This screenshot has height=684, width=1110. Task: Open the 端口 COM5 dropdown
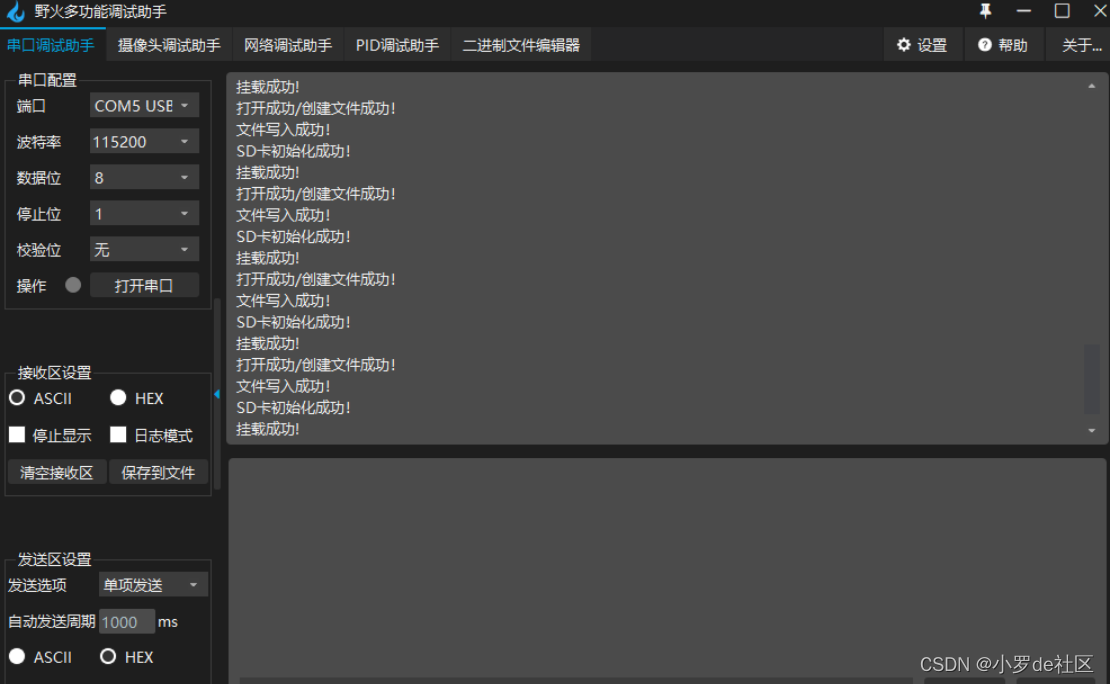pos(143,105)
